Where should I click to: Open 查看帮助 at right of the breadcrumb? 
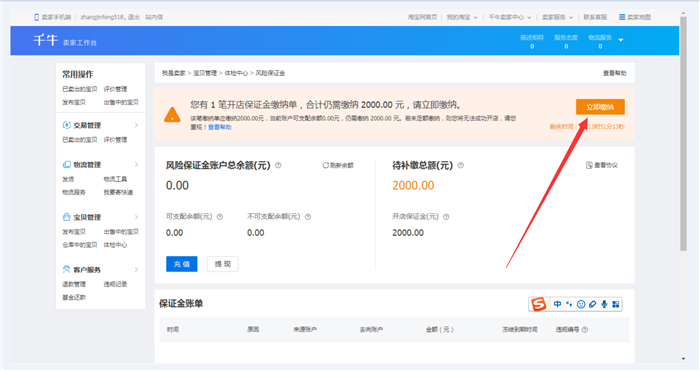coord(615,73)
